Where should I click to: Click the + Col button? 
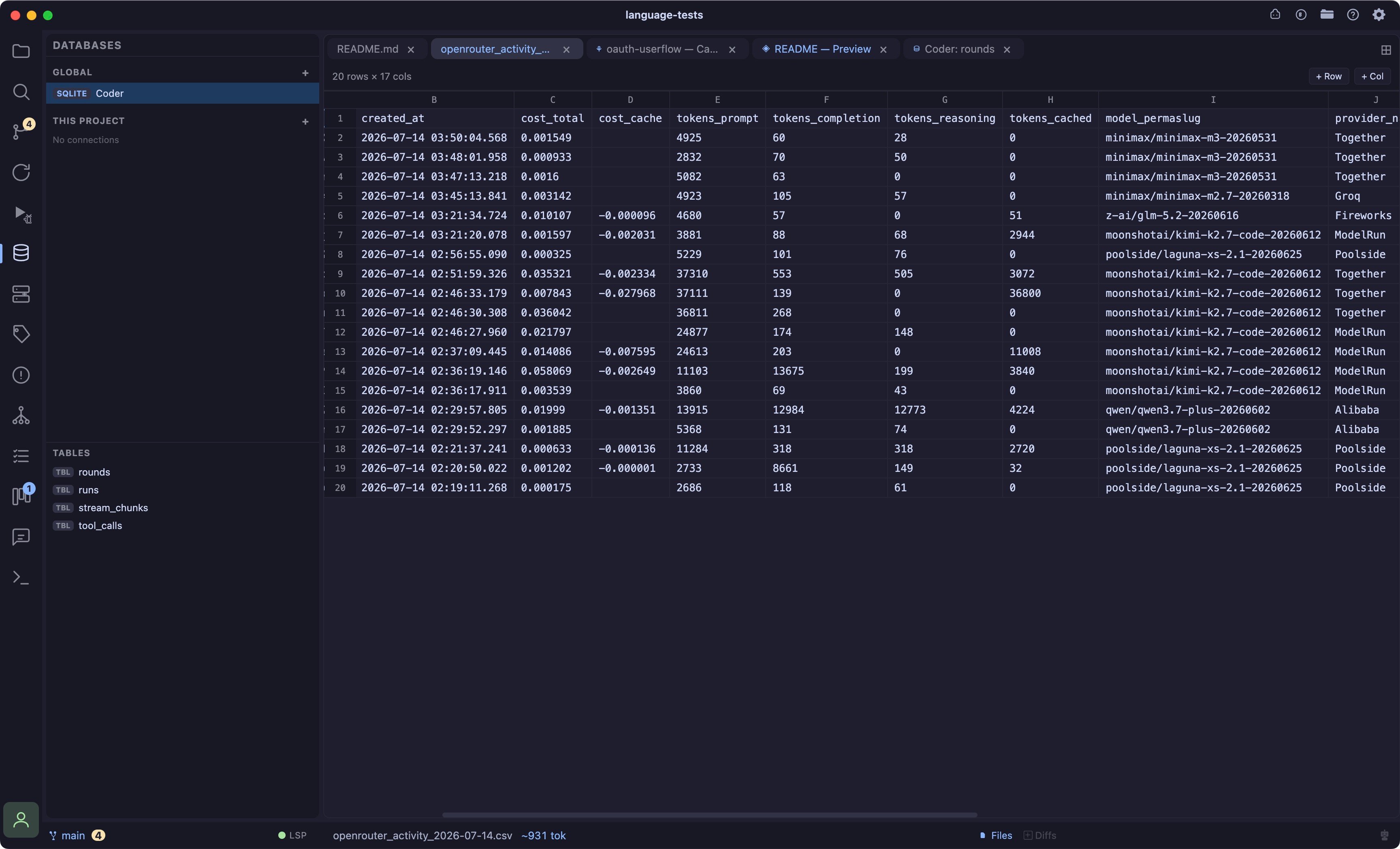[x=1372, y=76]
